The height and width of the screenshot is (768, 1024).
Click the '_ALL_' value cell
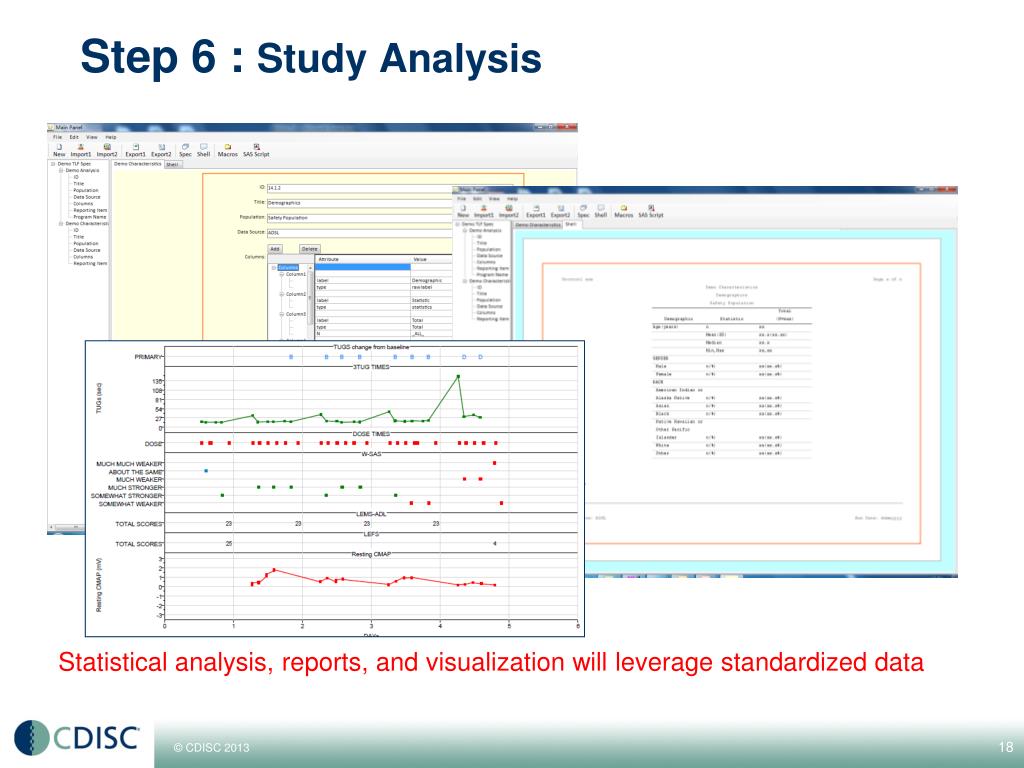click(431, 334)
